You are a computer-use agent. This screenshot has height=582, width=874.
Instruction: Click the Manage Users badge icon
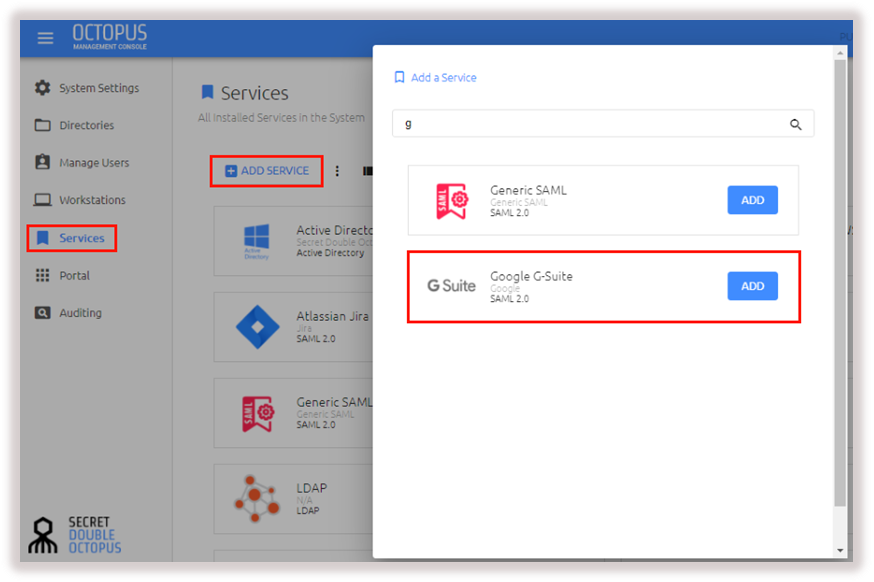42,162
